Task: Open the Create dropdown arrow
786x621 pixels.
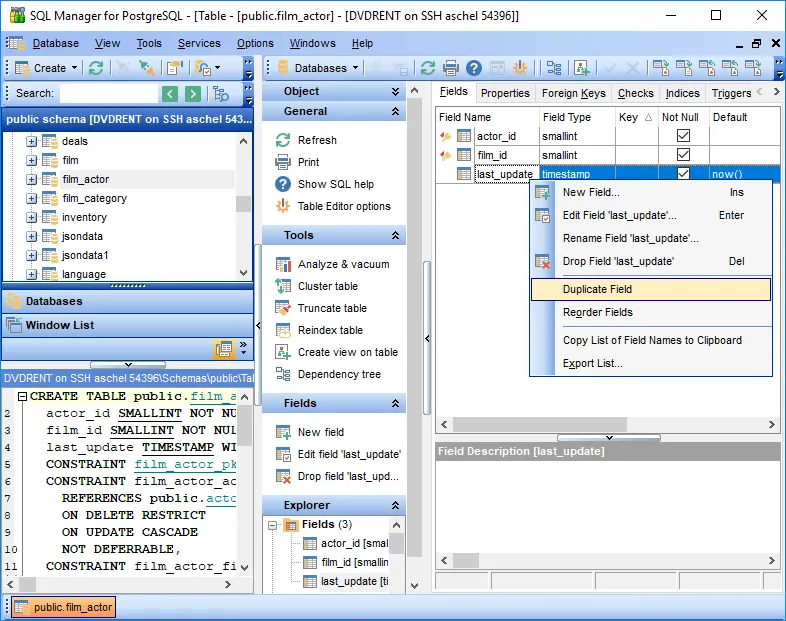Action: click(x=74, y=68)
